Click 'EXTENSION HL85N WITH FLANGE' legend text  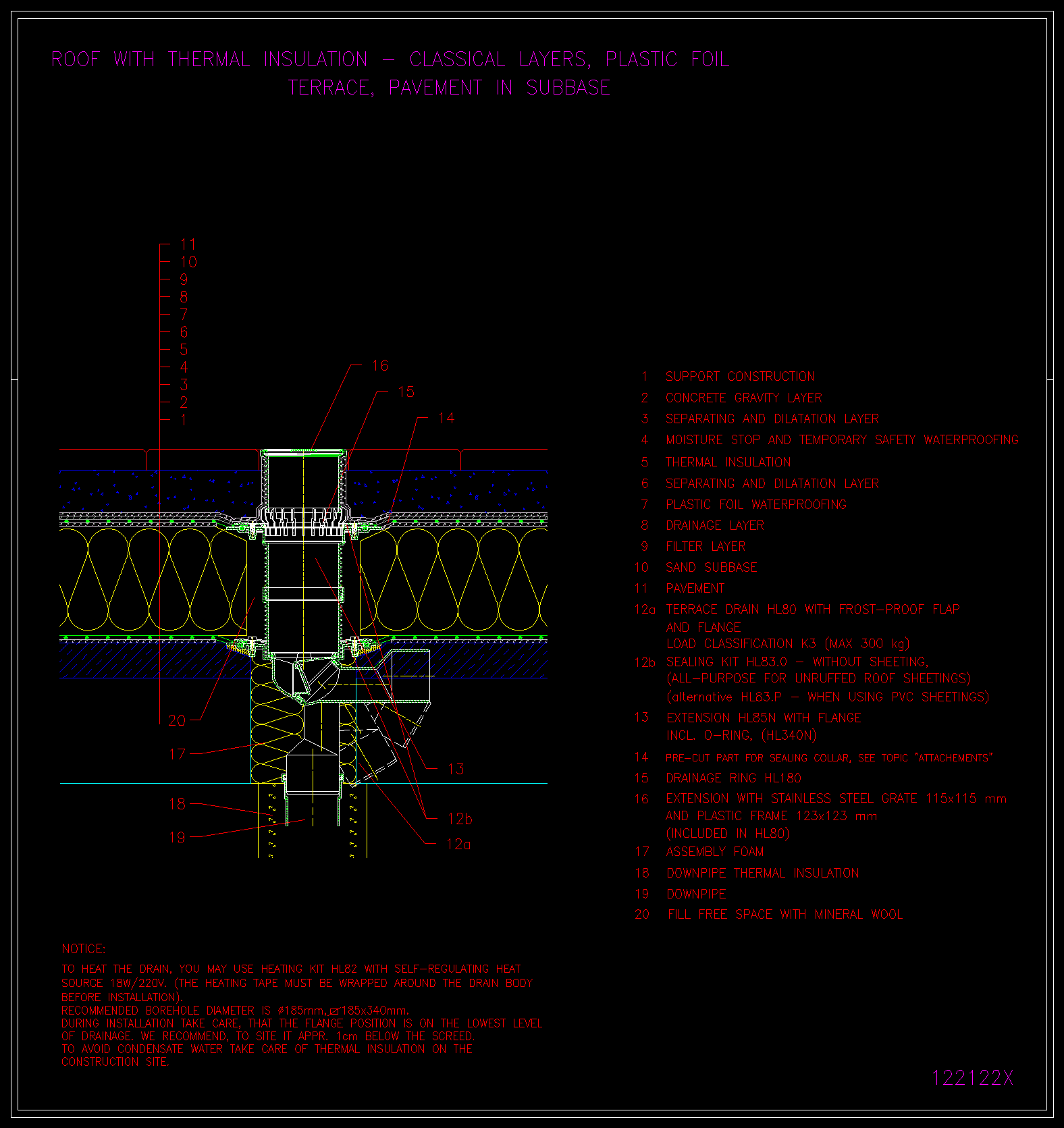click(x=764, y=718)
